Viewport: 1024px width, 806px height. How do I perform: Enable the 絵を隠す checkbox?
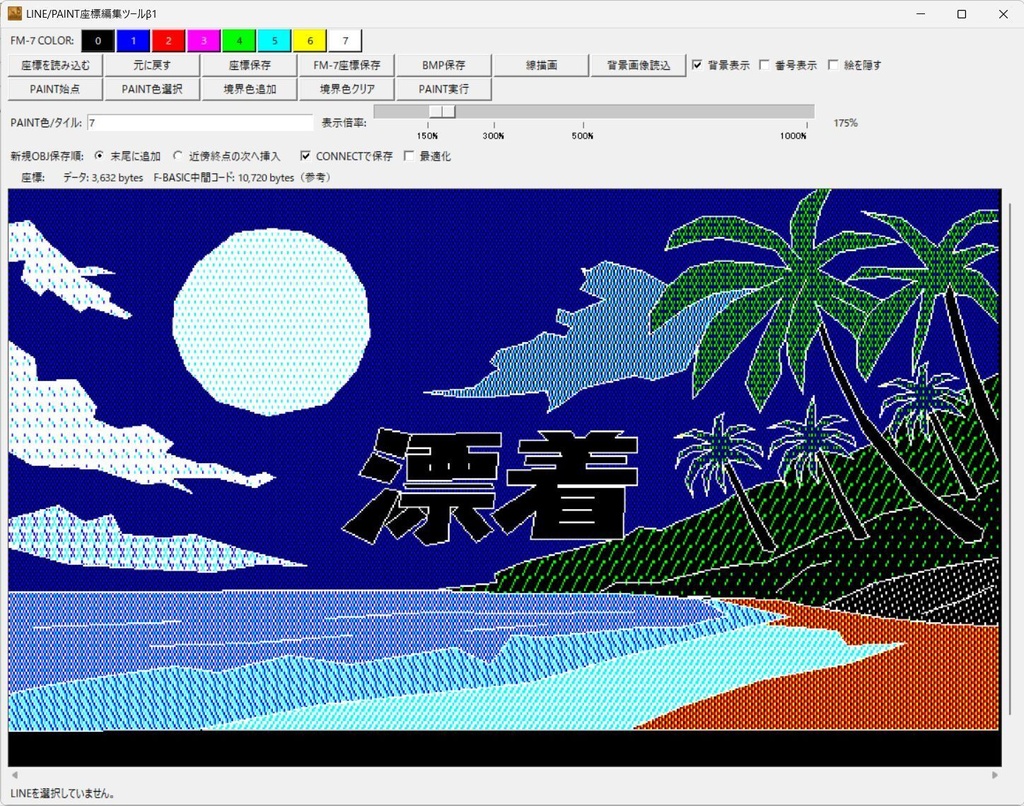coord(833,65)
